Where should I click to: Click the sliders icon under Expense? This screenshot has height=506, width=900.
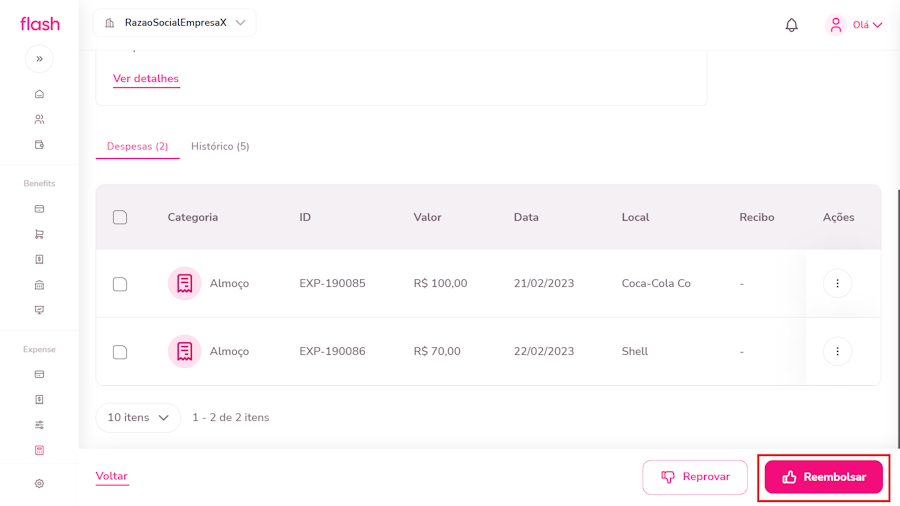click(x=39, y=425)
